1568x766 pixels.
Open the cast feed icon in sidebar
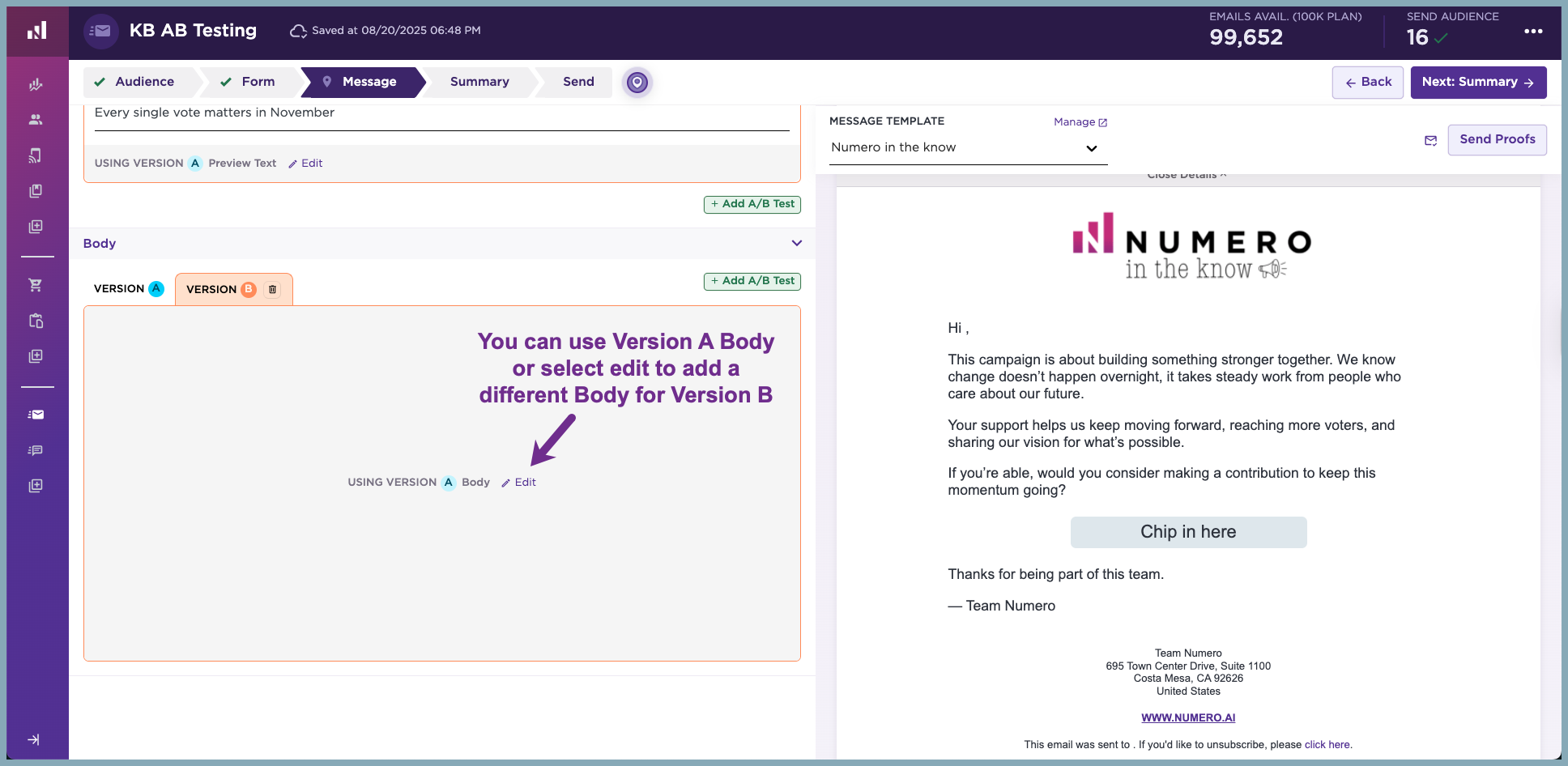pyautogui.click(x=36, y=155)
